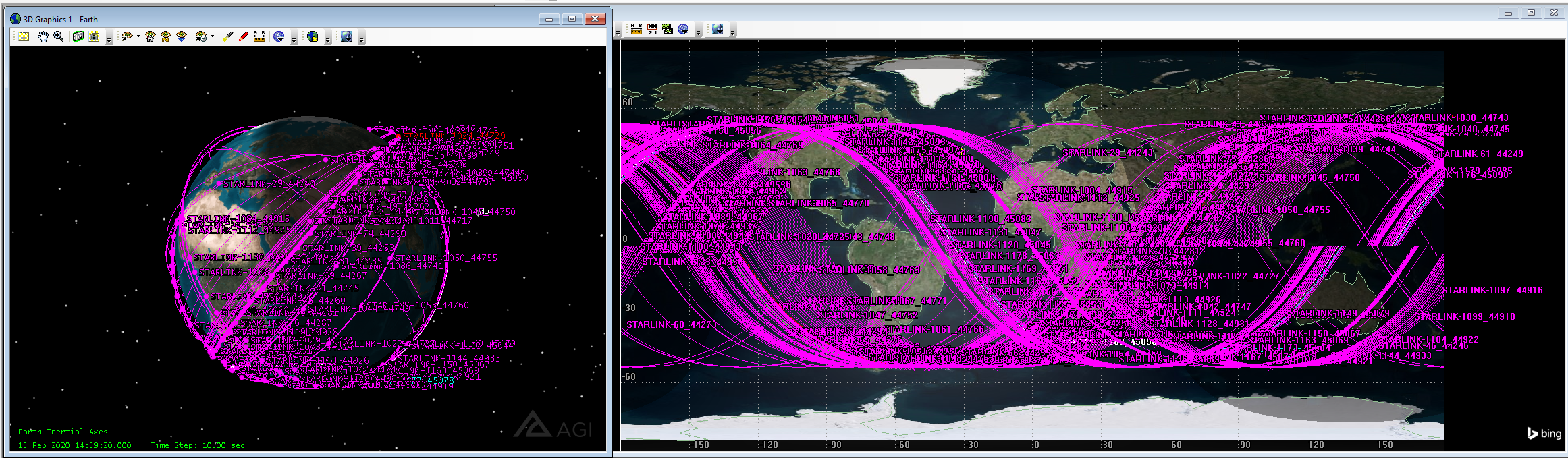1568x458 pixels.
Task: Minimize the 3D Graphics 1 - Earth window
Action: [x=549, y=19]
